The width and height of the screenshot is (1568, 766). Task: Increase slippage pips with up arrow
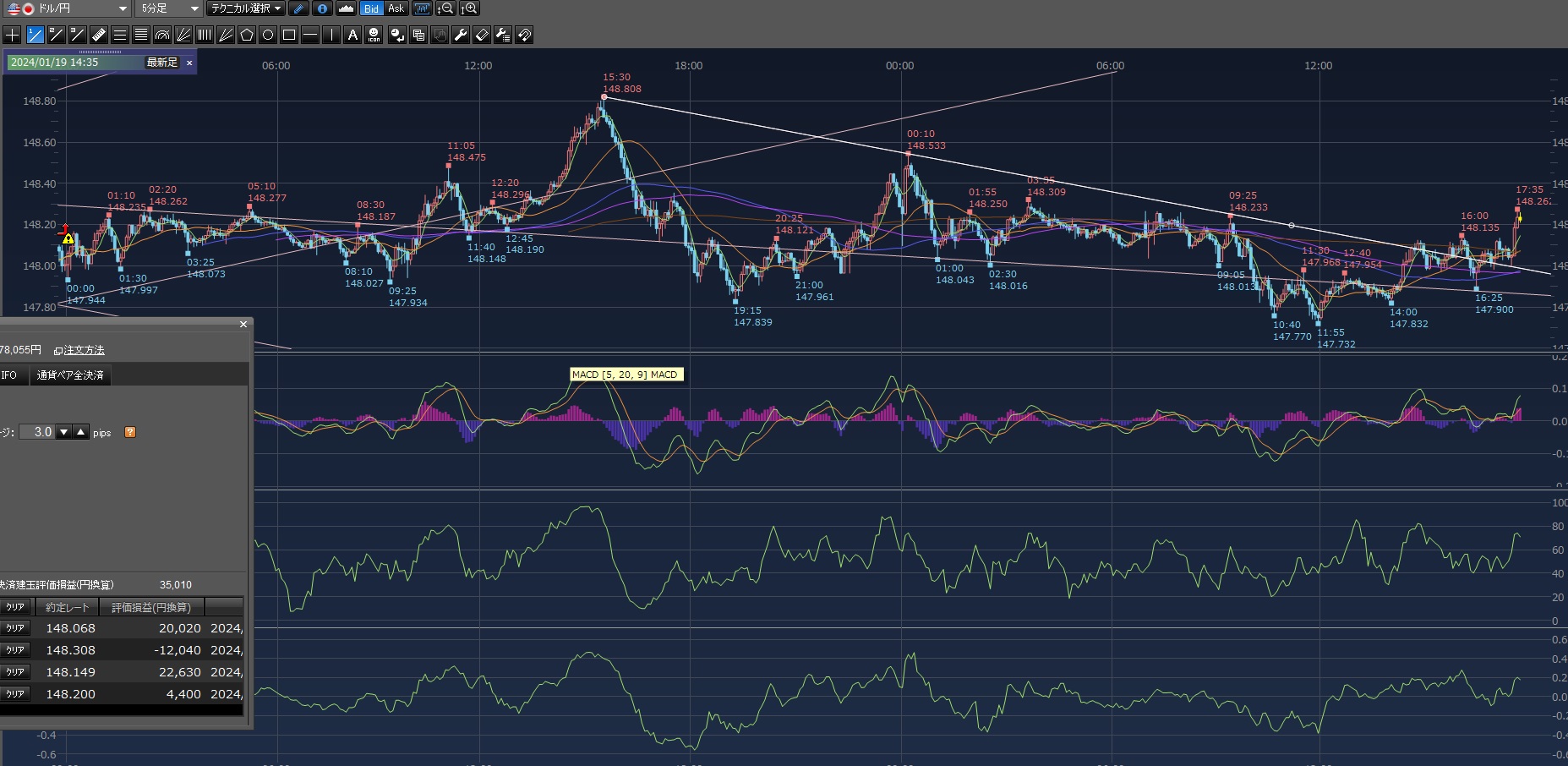(x=81, y=432)
